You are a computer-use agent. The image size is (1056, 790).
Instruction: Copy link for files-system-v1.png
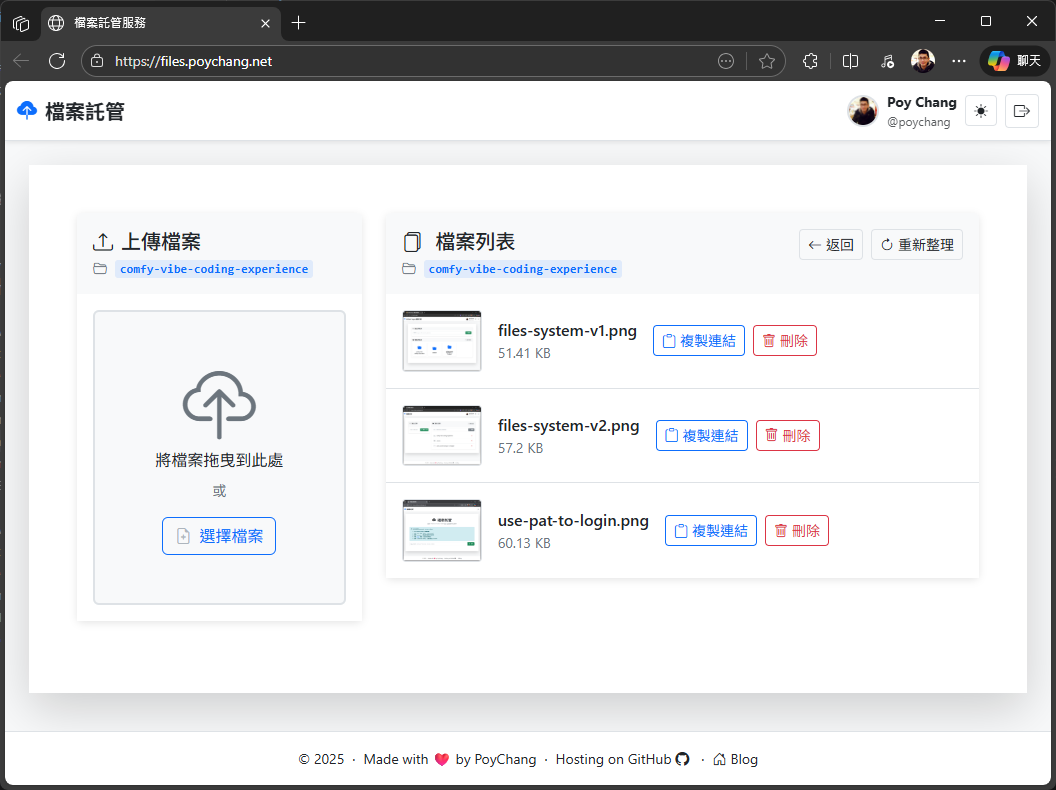pos(698,341)
